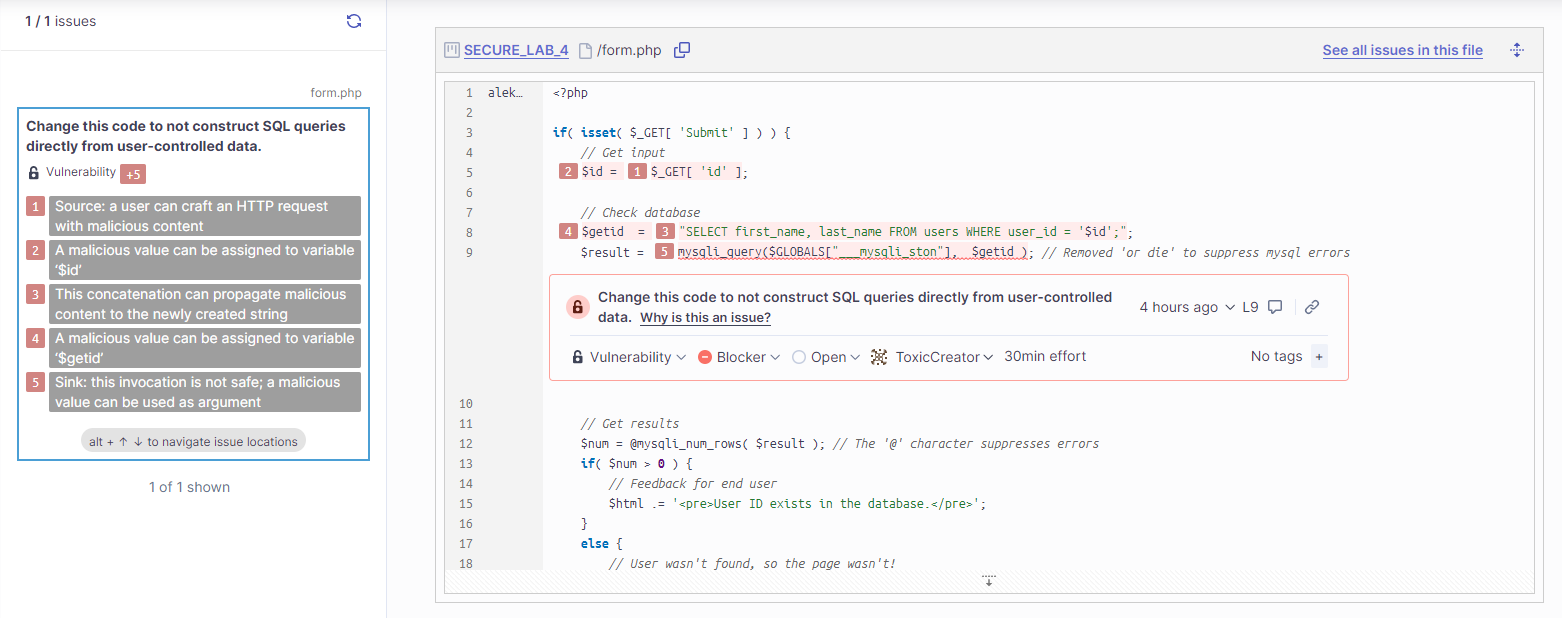Click the No tags label
Screen dimensions: 1562x618
click(x=1277, y=357)
